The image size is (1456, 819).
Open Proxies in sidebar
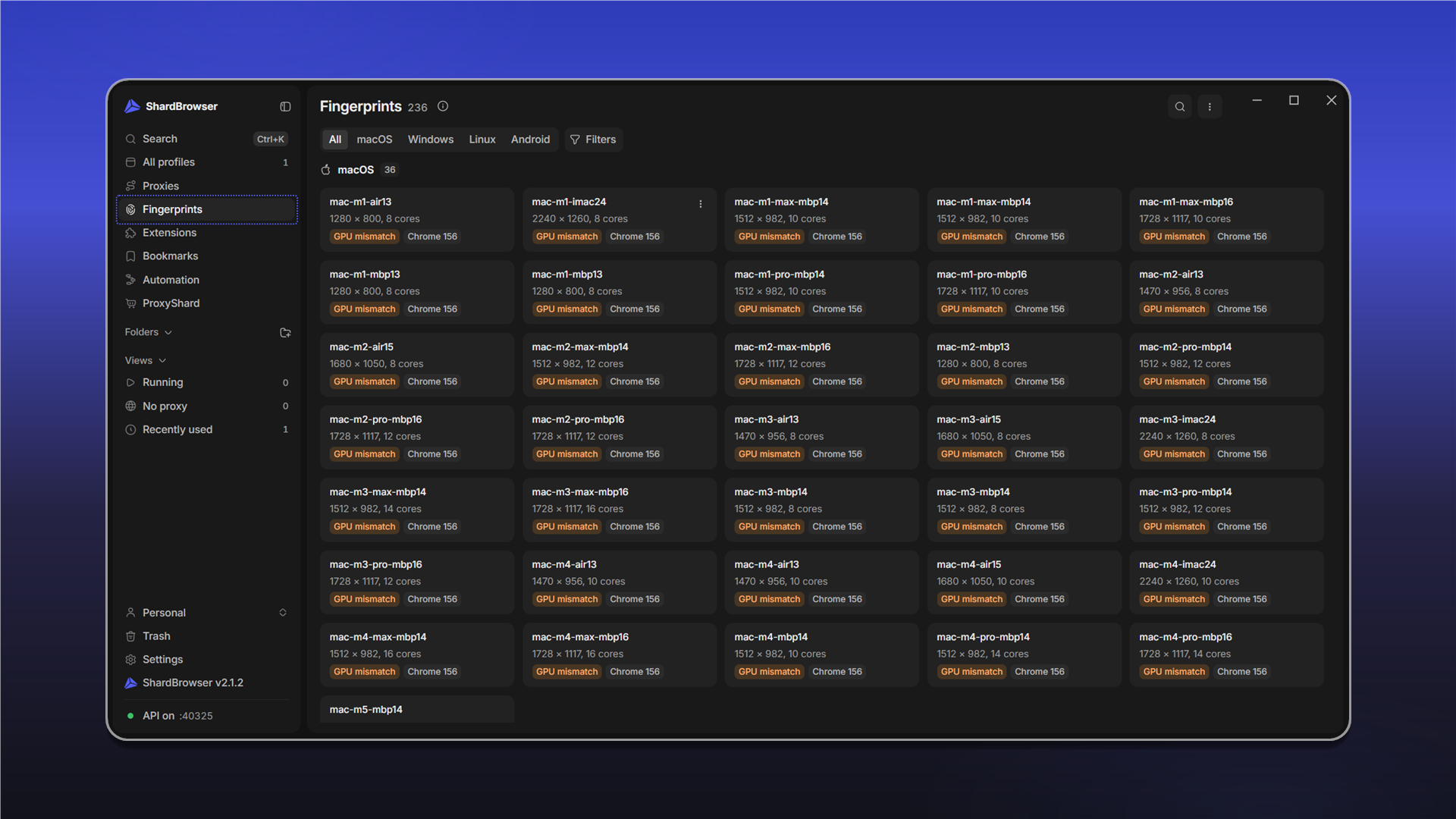[x=206, y=186]
